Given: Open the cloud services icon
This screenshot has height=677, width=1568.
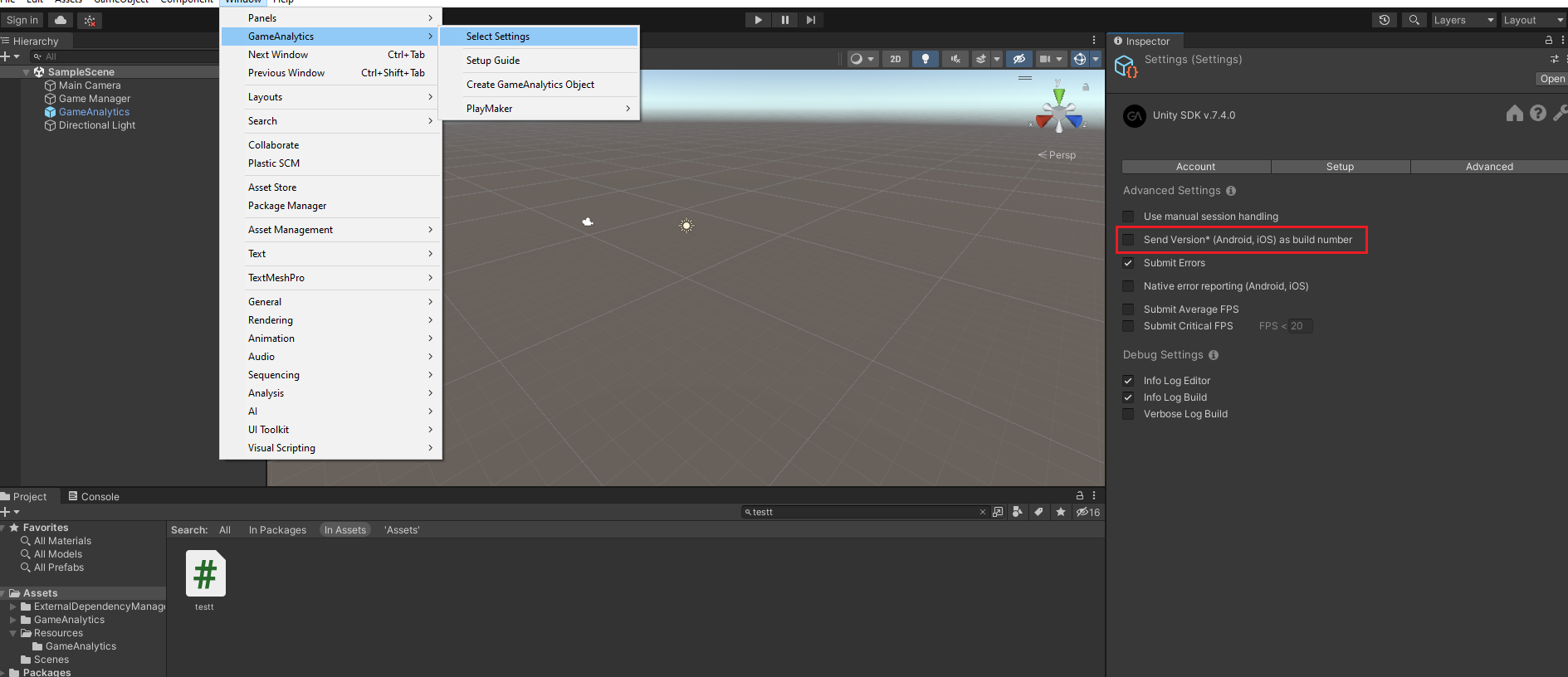Looking at the screenshot, I should [x=61, y=20].
